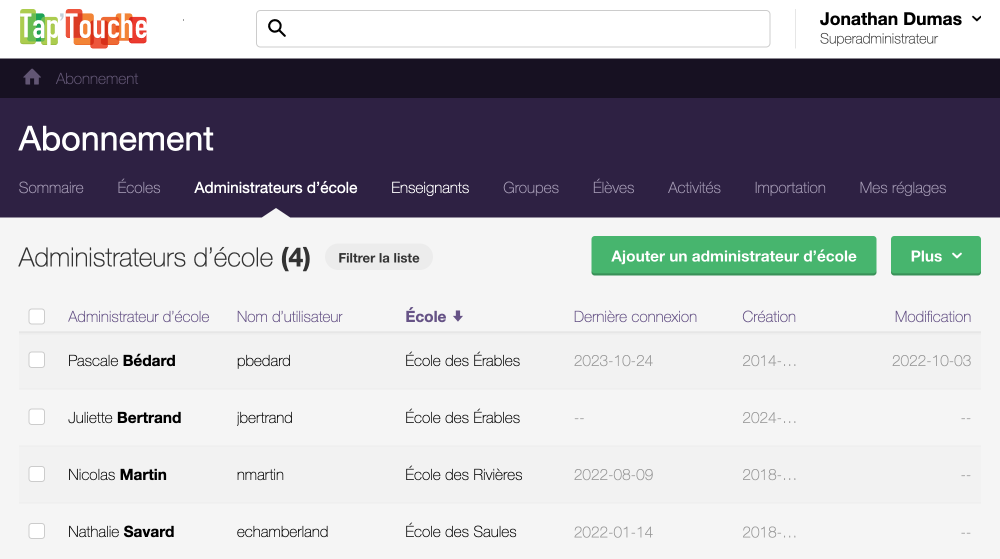Sort by Nom d'utilisateur column header

289,317
